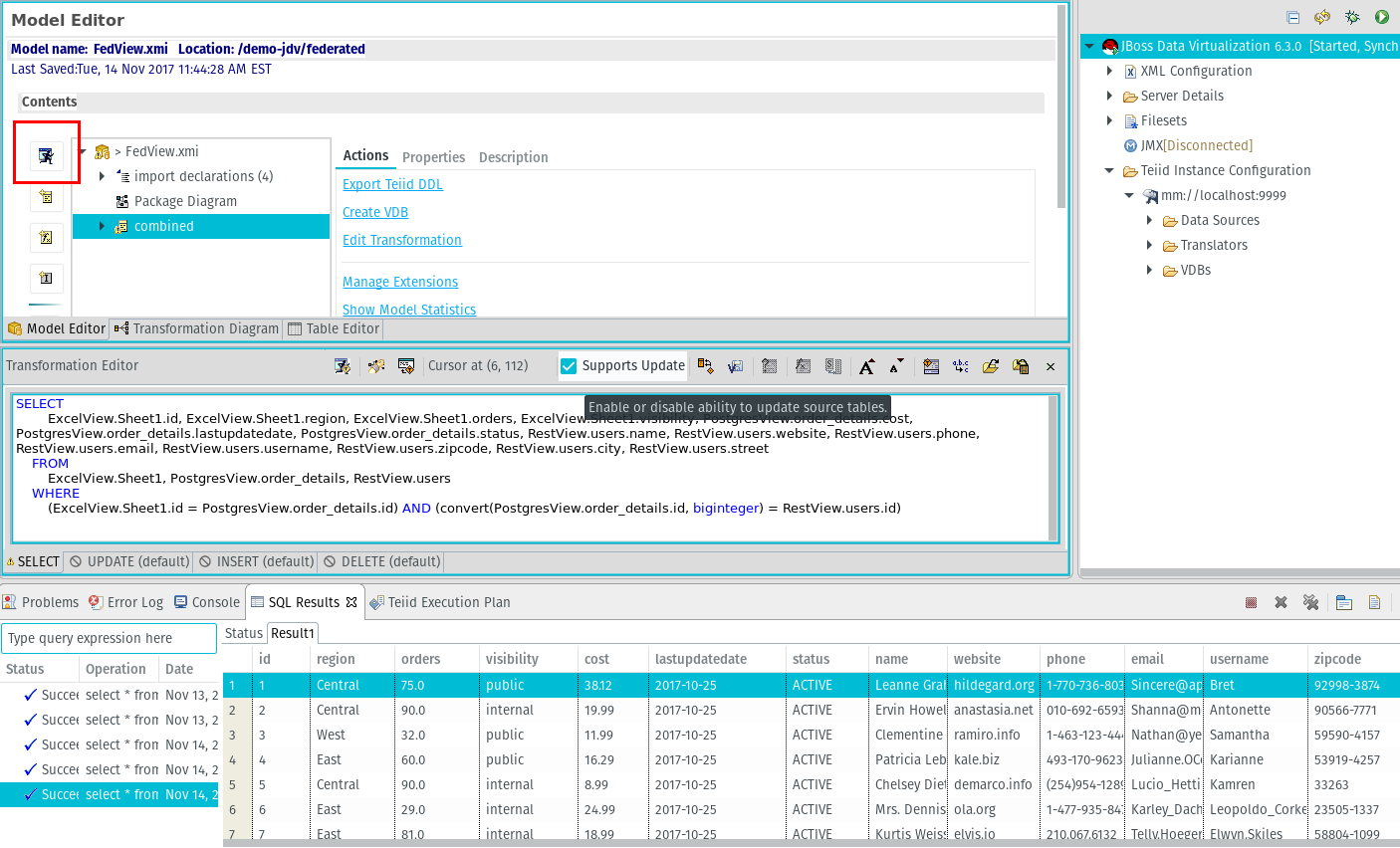Open the Description tab
1400x848 pixels.
tap(513, 157)
